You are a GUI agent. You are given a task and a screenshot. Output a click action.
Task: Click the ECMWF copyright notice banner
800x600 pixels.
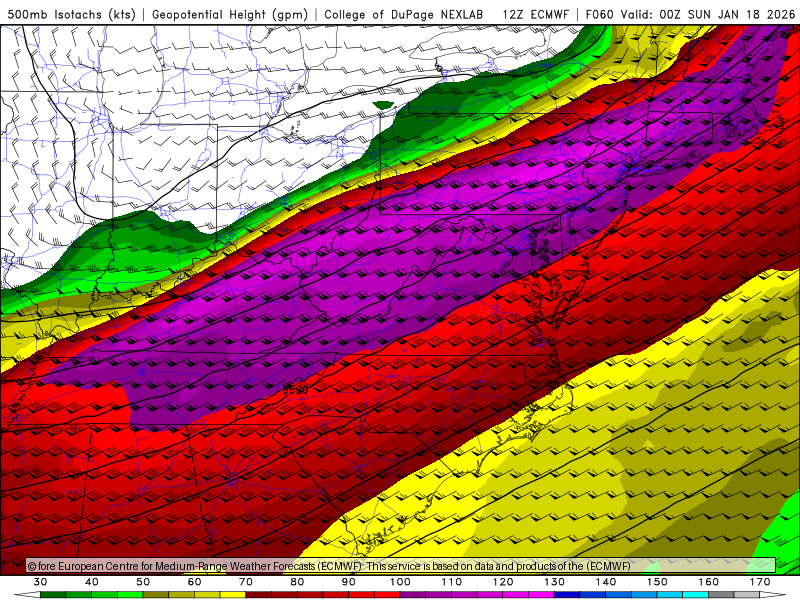pyautogui.click(x=401, y=565)
